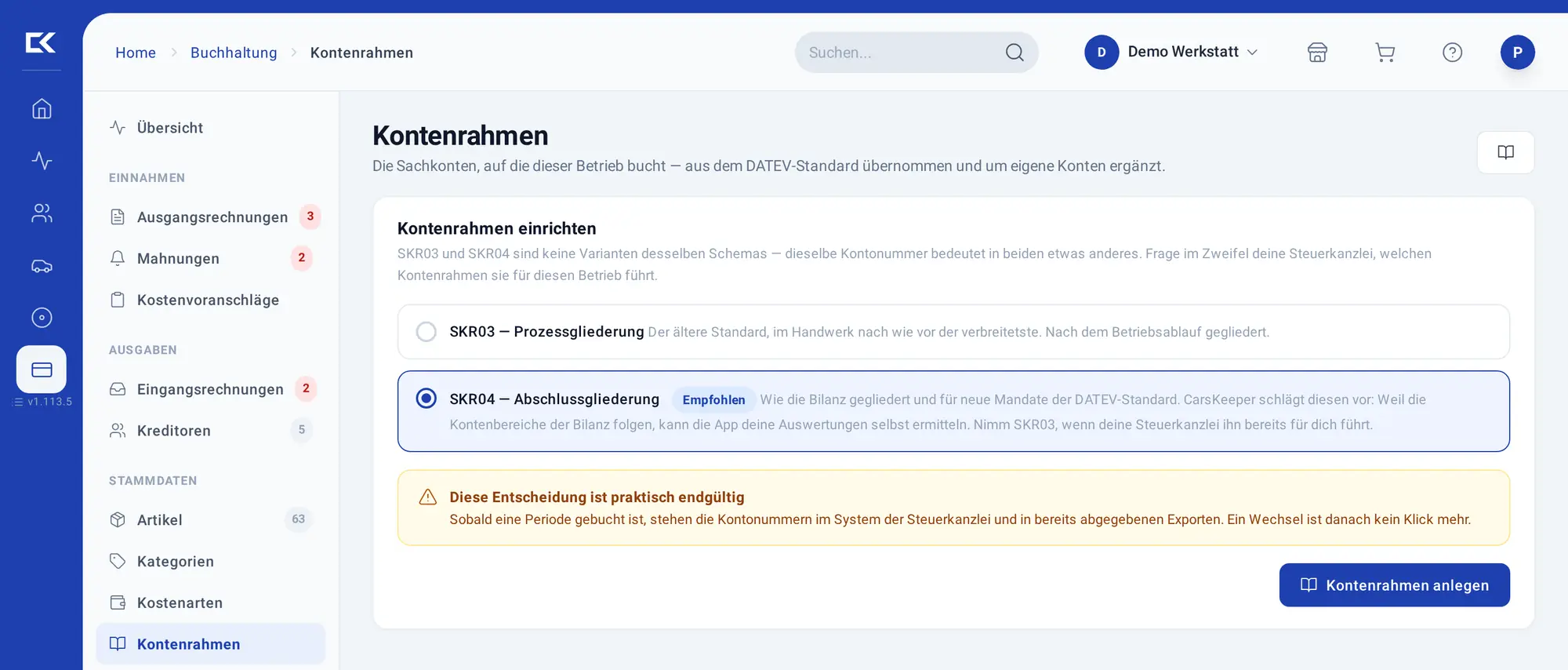Open Kostenvoranschläge in the sidebar
Viewport: 1568px width, 670px height.
(x=210, y=300)
